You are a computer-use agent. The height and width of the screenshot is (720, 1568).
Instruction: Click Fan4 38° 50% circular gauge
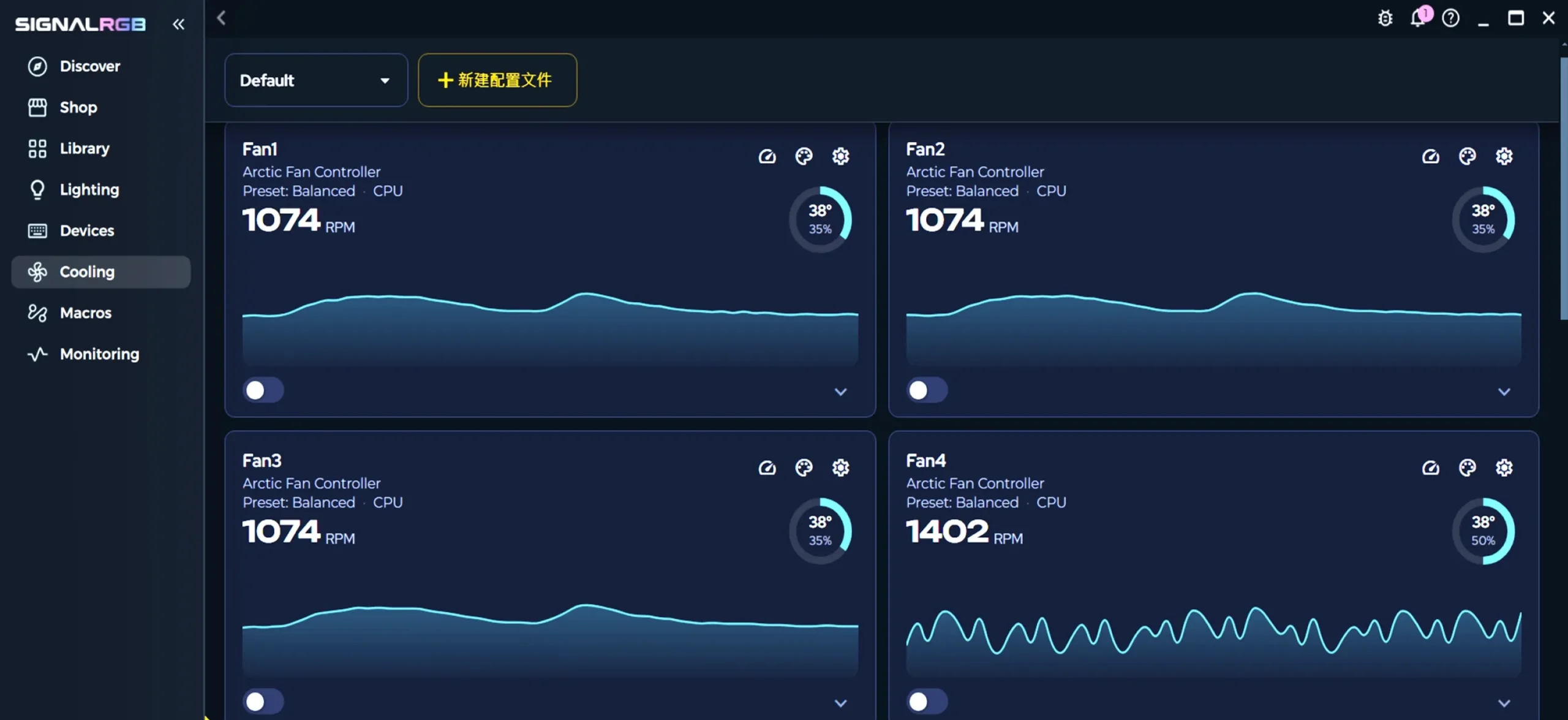(x=1483, y=531)
